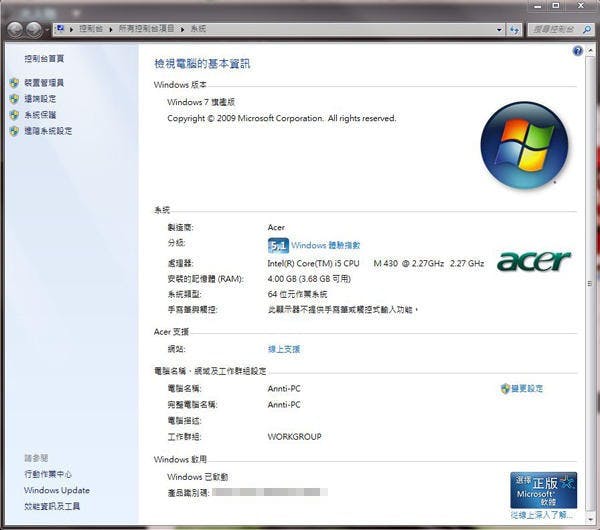Open 行動作業中心 link

pyautogui.click(x=48, y=474)
